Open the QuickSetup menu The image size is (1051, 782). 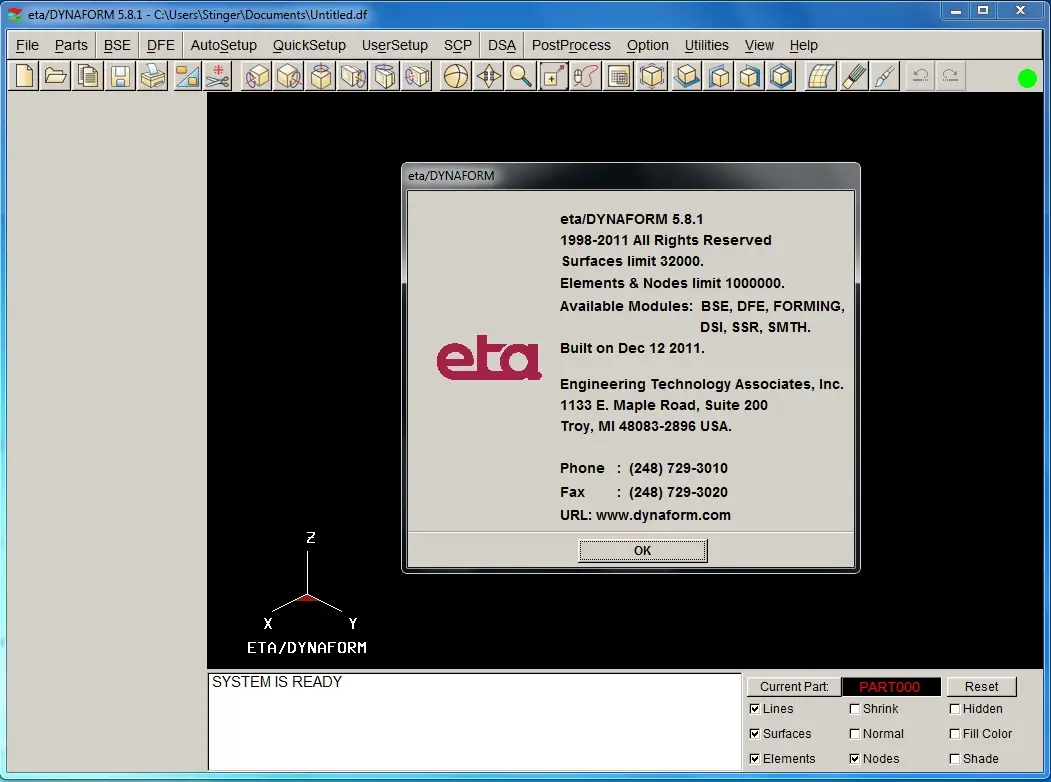pyautogui.click(x=309, y=45)
